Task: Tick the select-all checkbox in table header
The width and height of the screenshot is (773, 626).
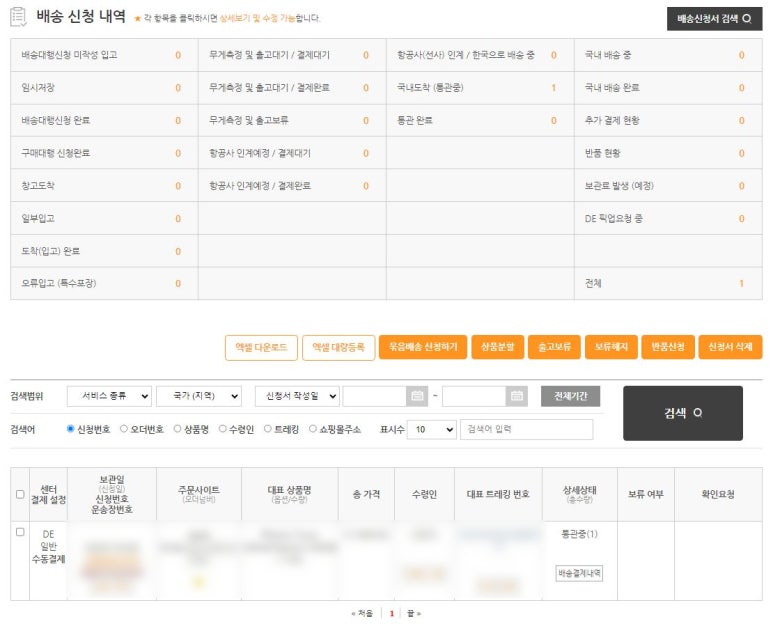Action: tap(20, 494)
